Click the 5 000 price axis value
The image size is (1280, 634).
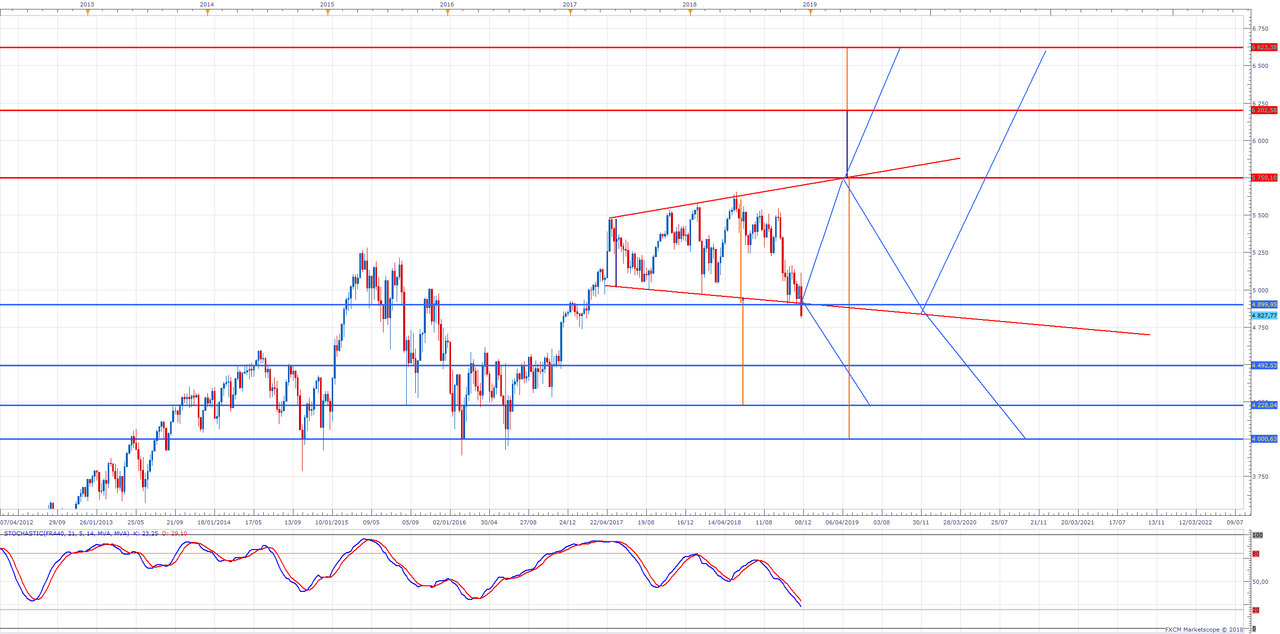click(1261, 290)
